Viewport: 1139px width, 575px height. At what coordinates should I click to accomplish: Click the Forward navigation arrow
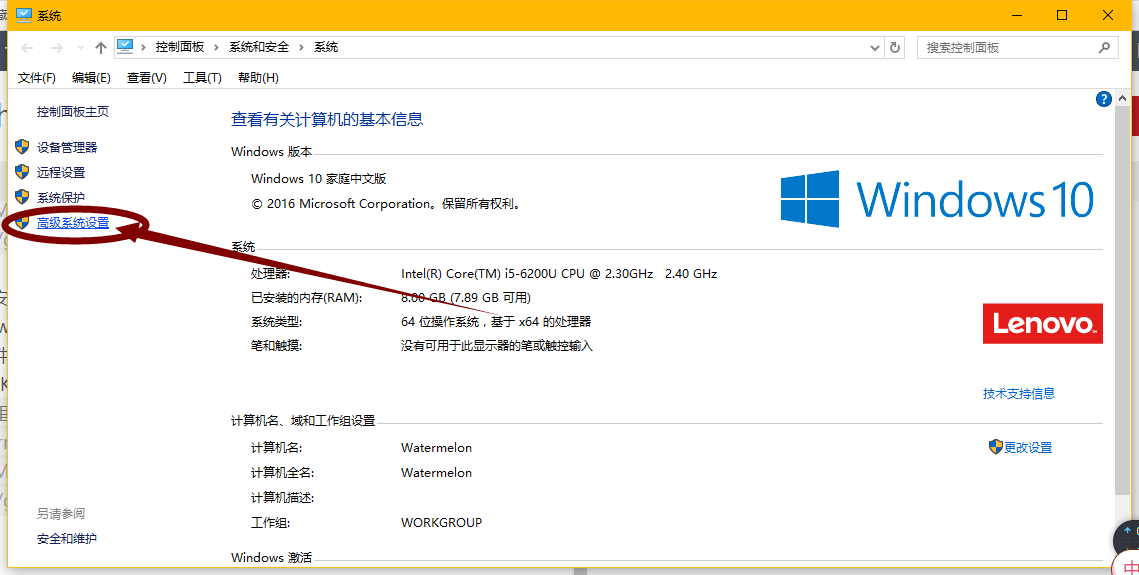pyautogui.click(x=56, y=48)
